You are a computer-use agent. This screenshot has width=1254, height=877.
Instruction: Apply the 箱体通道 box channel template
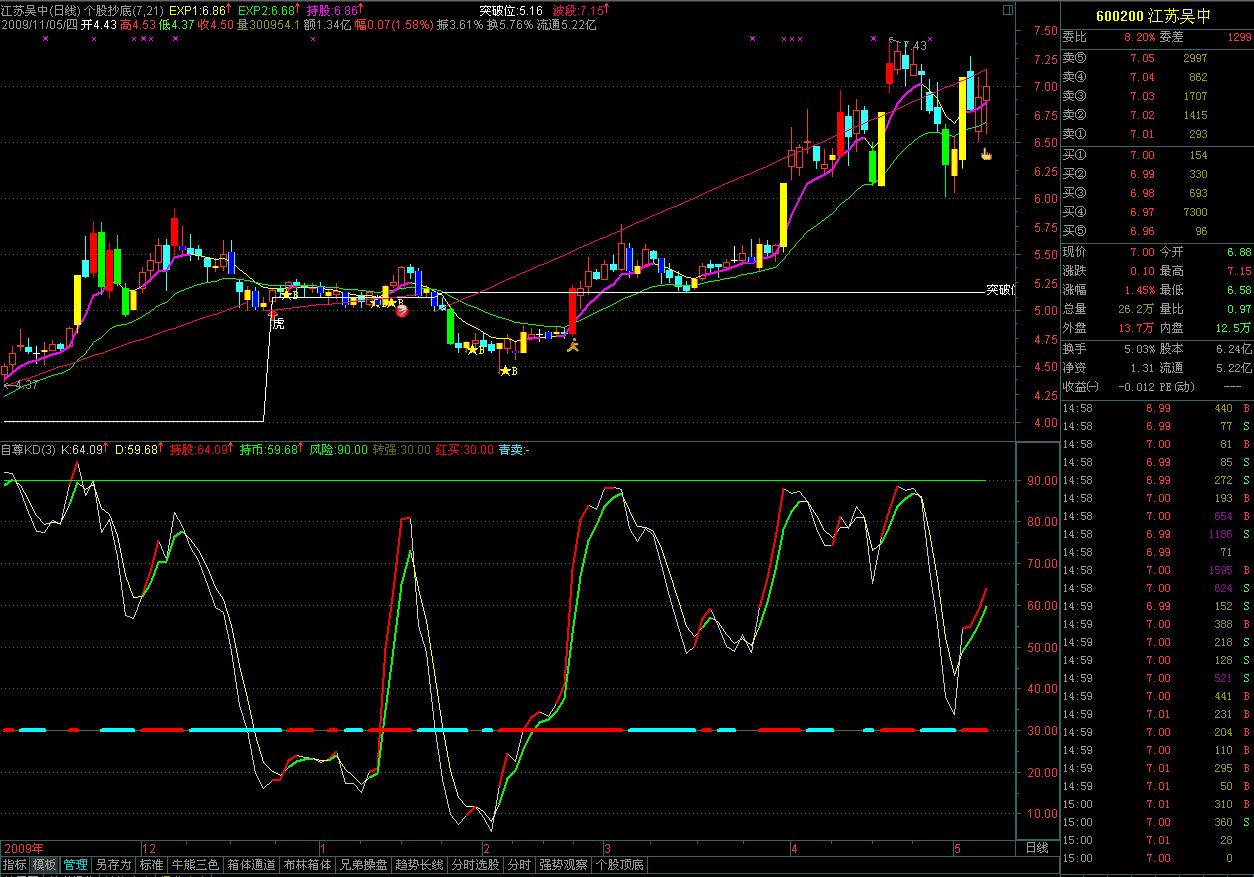[250, 865]
